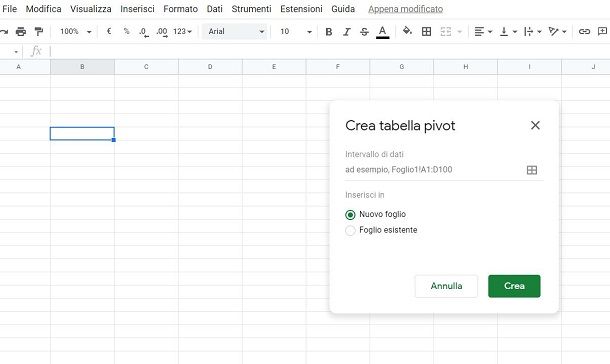Click the select data range grid icon

532,170
